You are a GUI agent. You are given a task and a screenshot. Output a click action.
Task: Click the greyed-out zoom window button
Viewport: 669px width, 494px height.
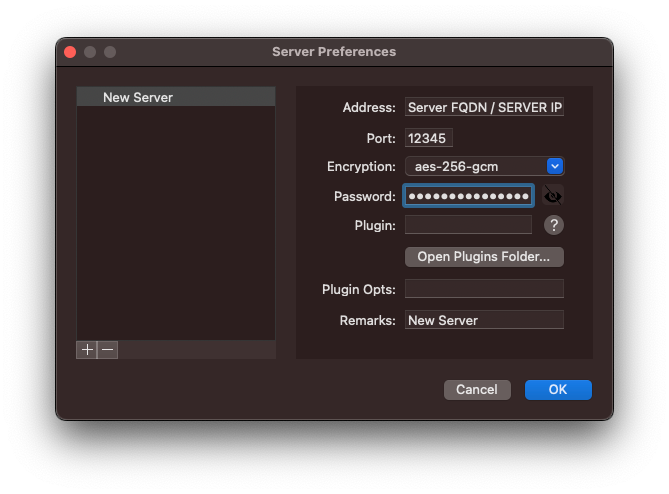tap(110, 52)
